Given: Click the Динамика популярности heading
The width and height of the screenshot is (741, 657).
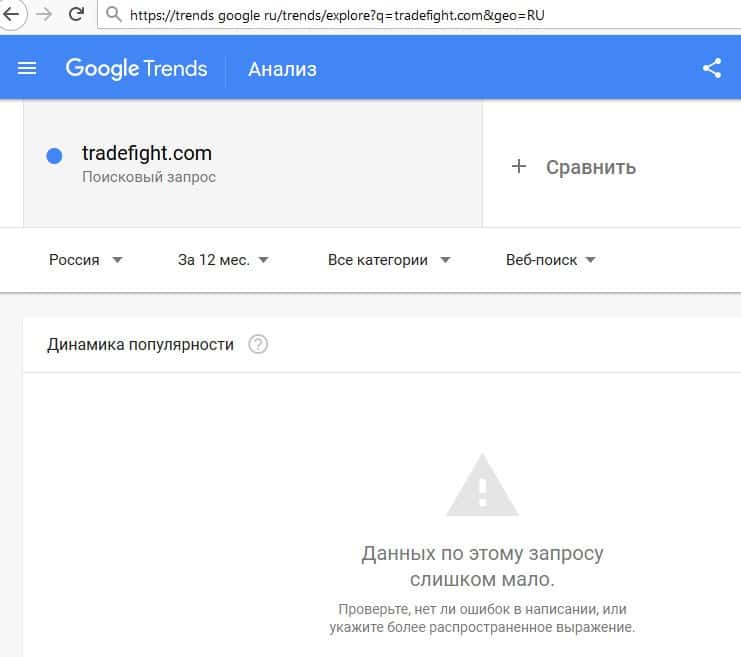Looking at the screenshot, I should [x=140, y=345].
